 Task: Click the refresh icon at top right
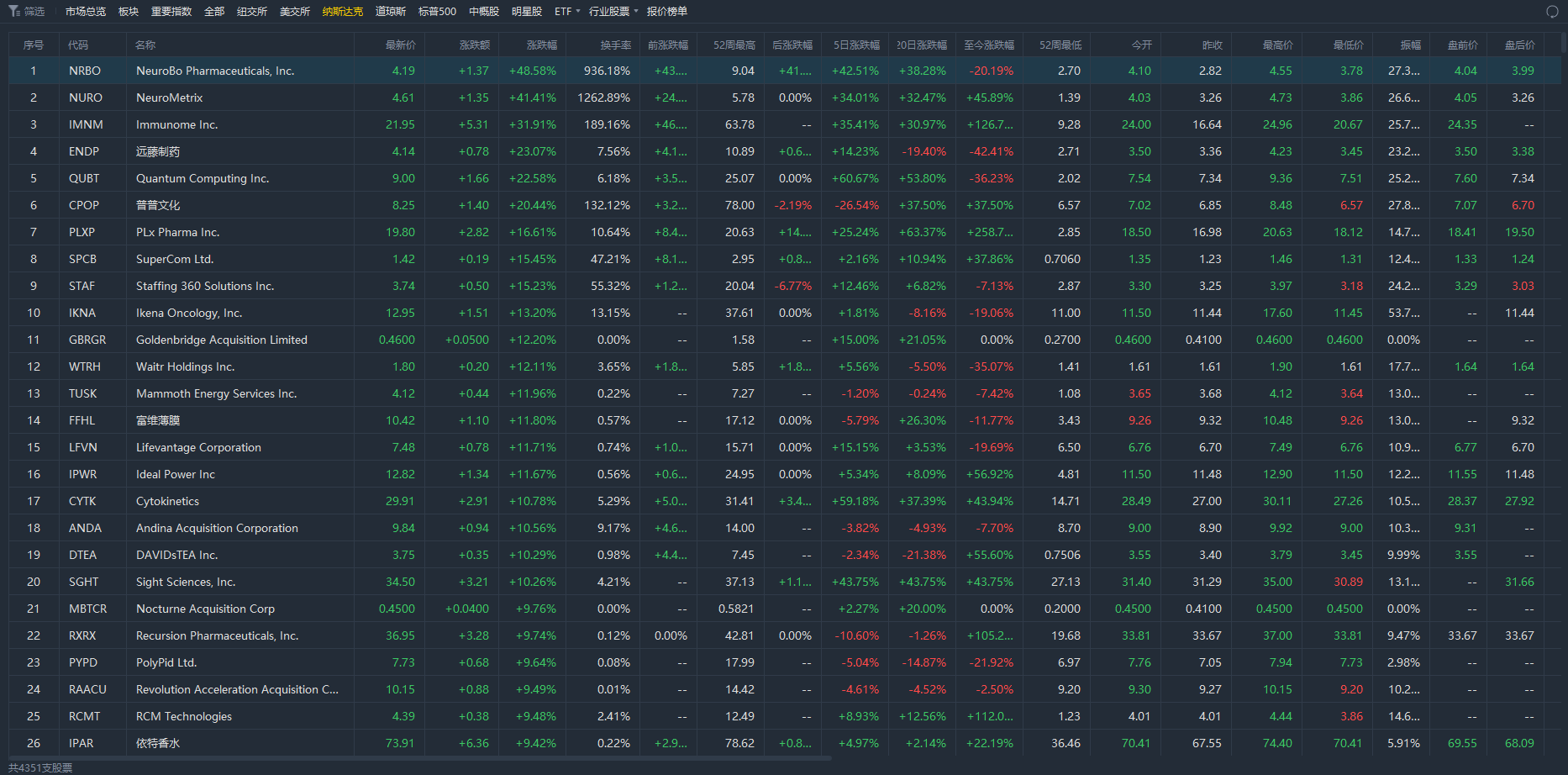pos(1552,11)
